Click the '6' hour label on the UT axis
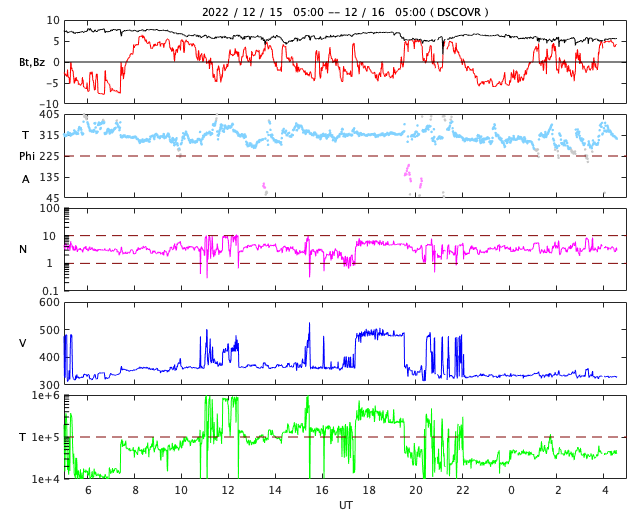Image resolution: width=640 pixels, height=512 pixels. [88, 490]
